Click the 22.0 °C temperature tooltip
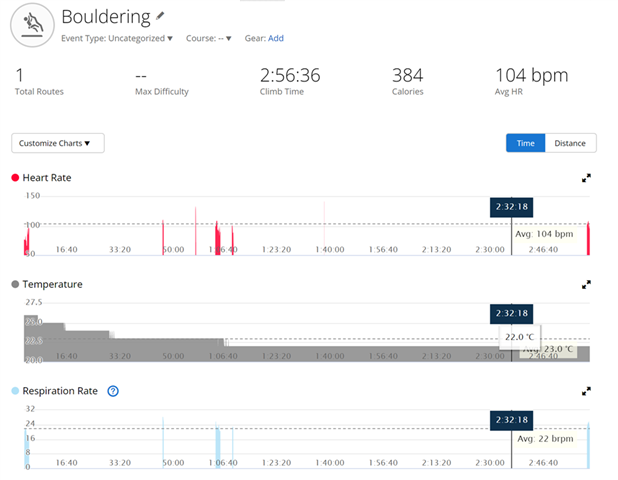 pyautogui.click(x=519, y=337)
